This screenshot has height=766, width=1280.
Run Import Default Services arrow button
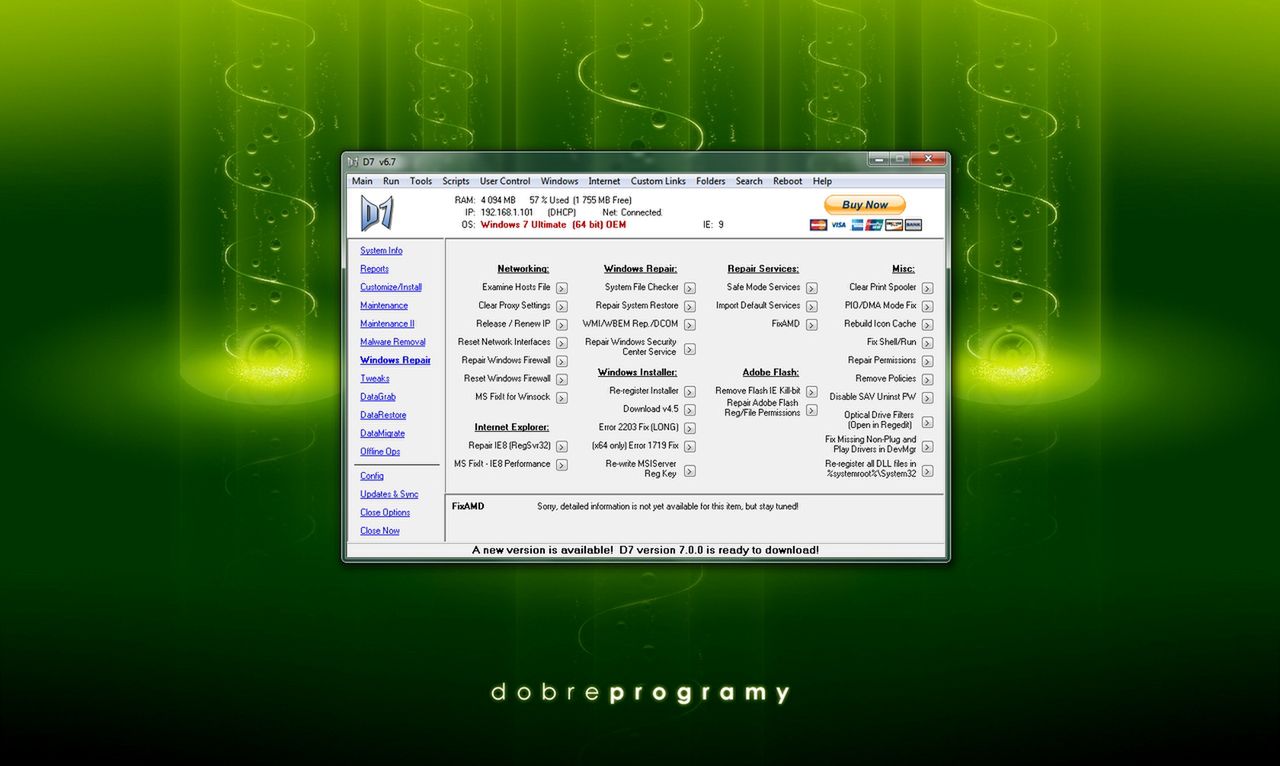pyautogui.click(x=811, y=306)
